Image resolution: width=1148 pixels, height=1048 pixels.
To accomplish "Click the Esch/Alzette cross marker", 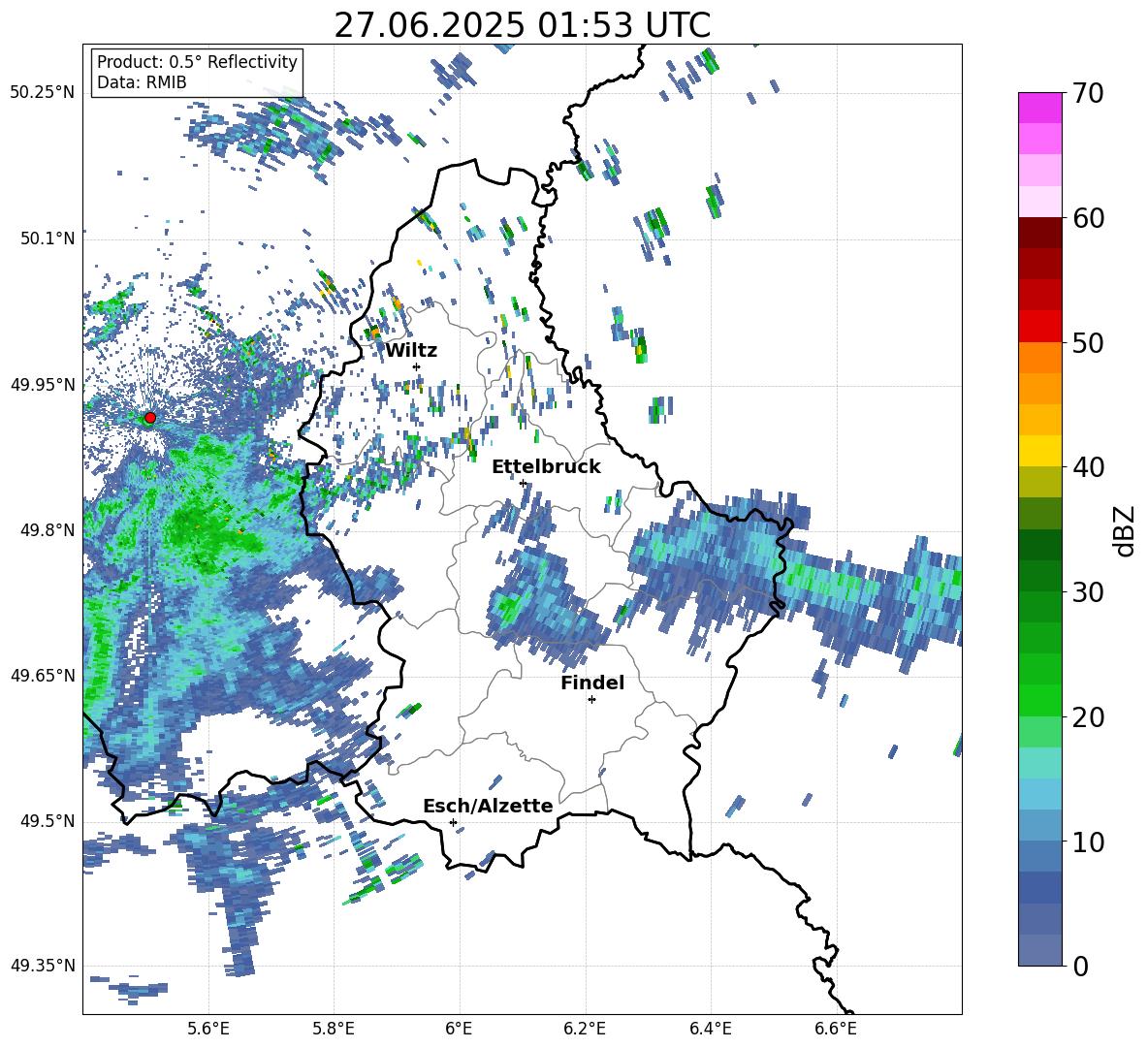I will coord(453,822).
